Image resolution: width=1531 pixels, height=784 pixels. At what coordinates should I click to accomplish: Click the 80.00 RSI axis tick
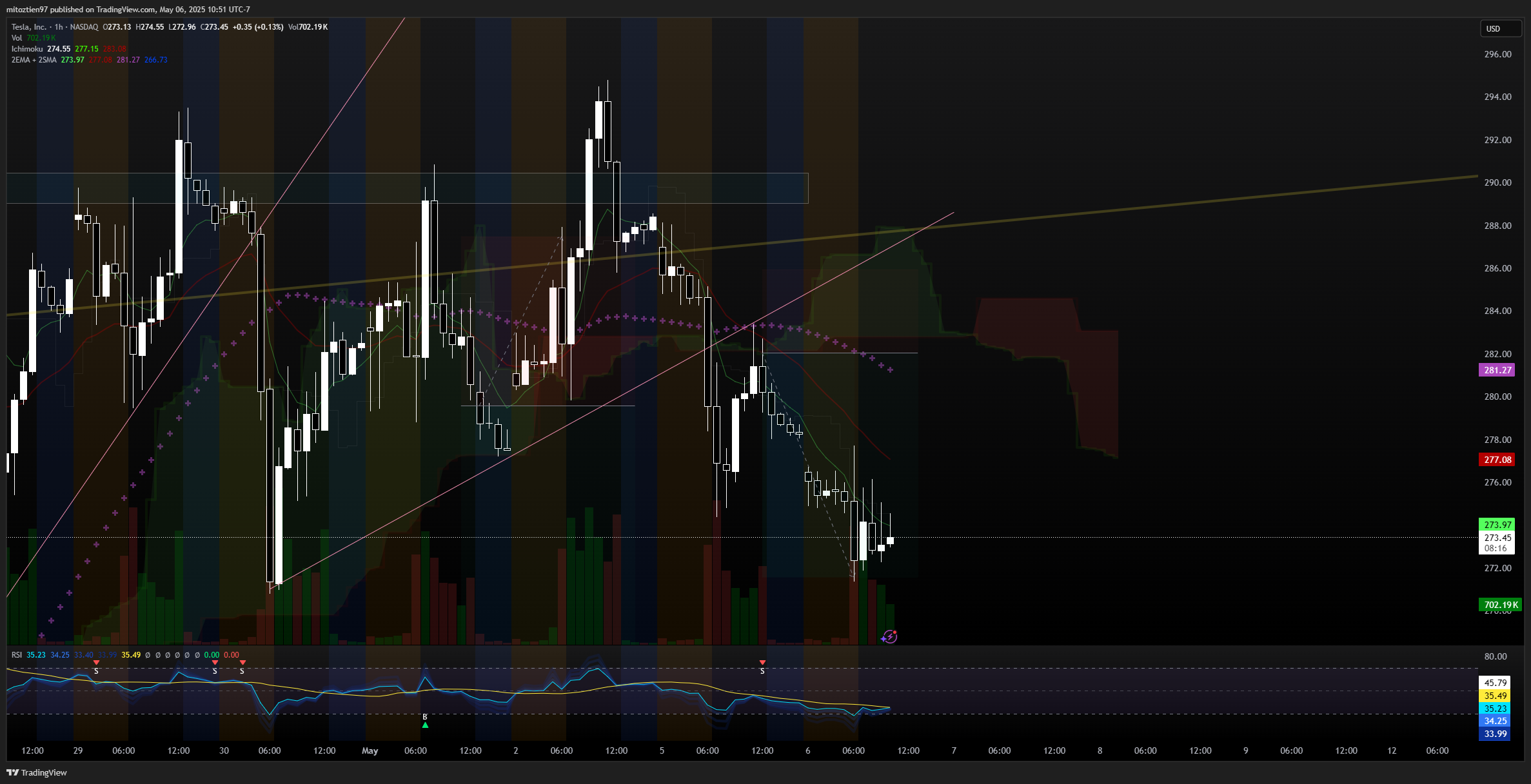point(1496,656)
